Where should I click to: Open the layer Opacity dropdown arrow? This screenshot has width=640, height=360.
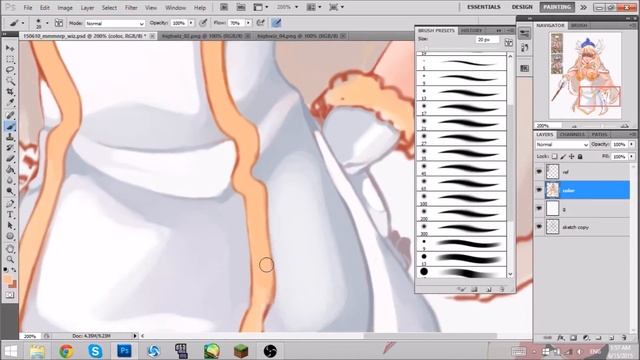(632, 144)
